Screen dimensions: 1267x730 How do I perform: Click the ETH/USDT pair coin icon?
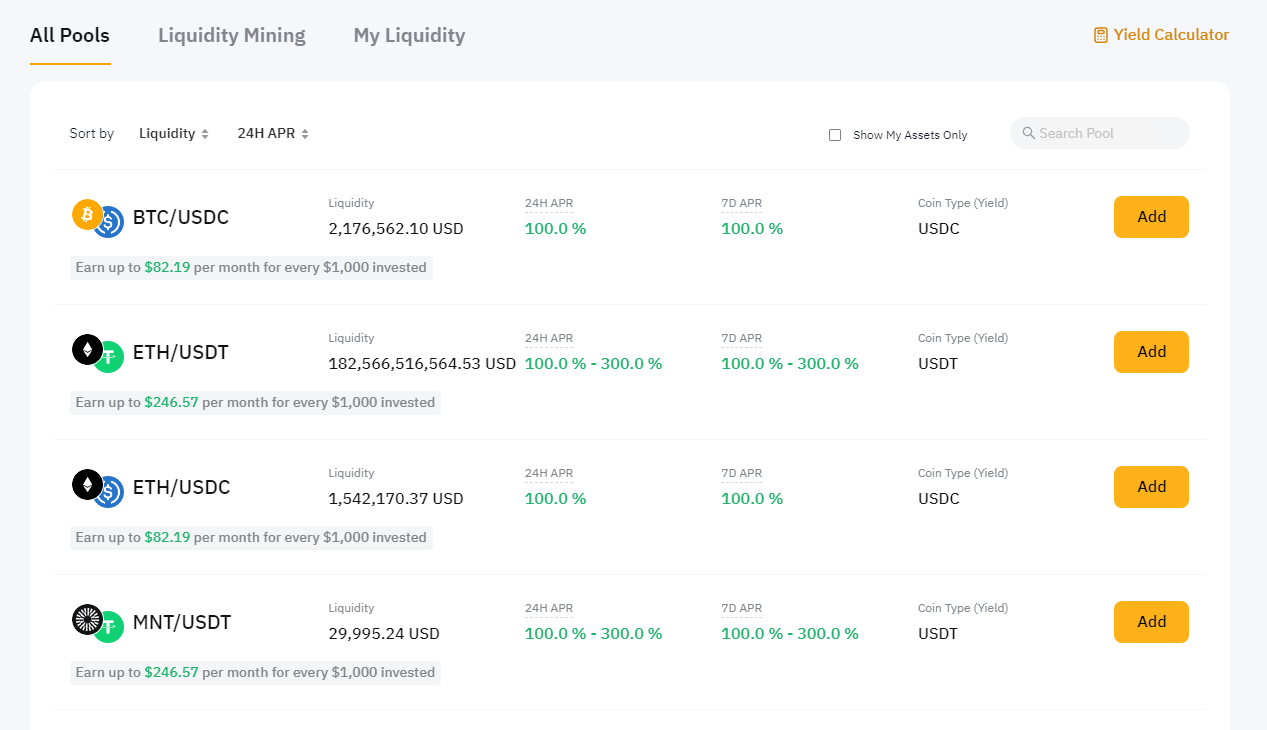click(x=97, y=352)
